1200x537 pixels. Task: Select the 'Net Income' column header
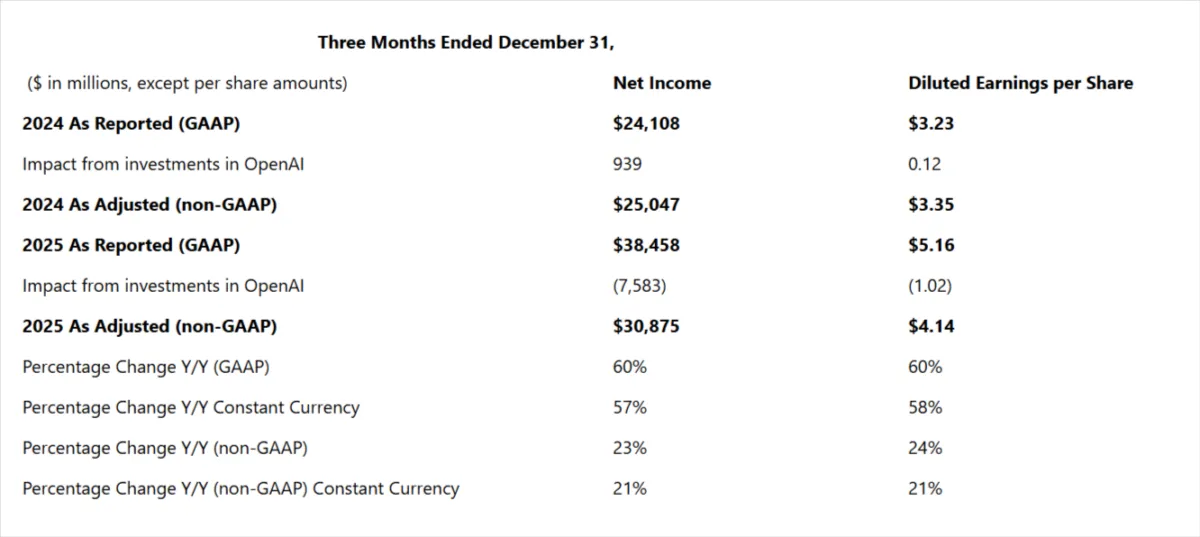coord(661,83)
